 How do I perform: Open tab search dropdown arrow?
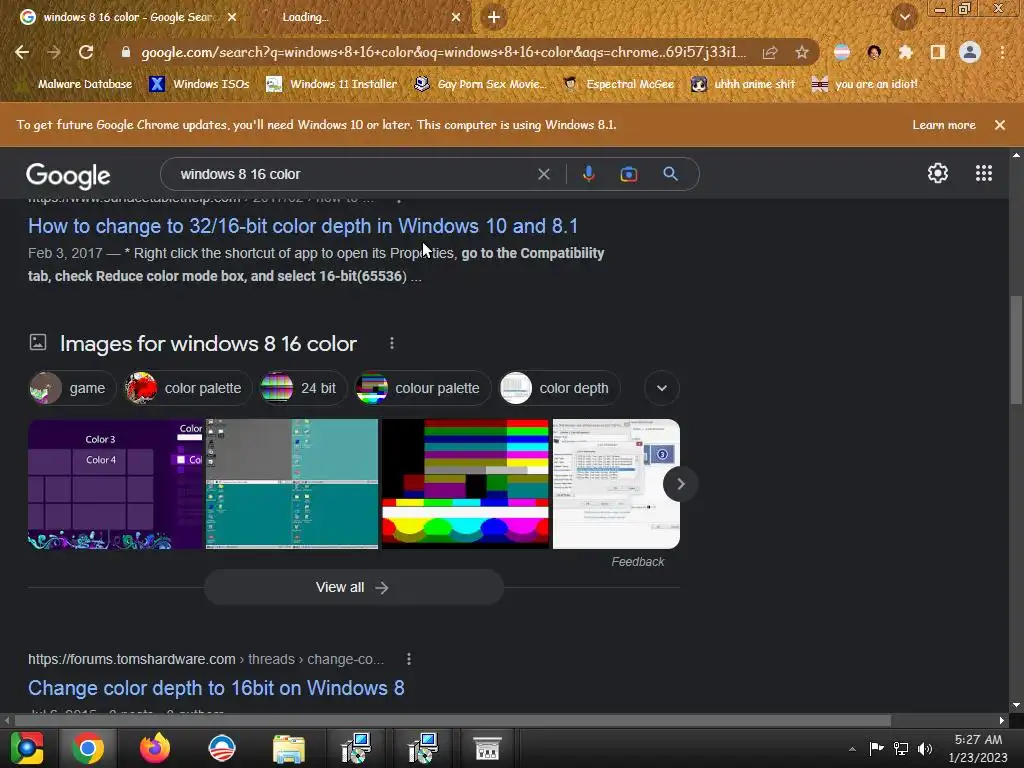click(x=904, y=18)
